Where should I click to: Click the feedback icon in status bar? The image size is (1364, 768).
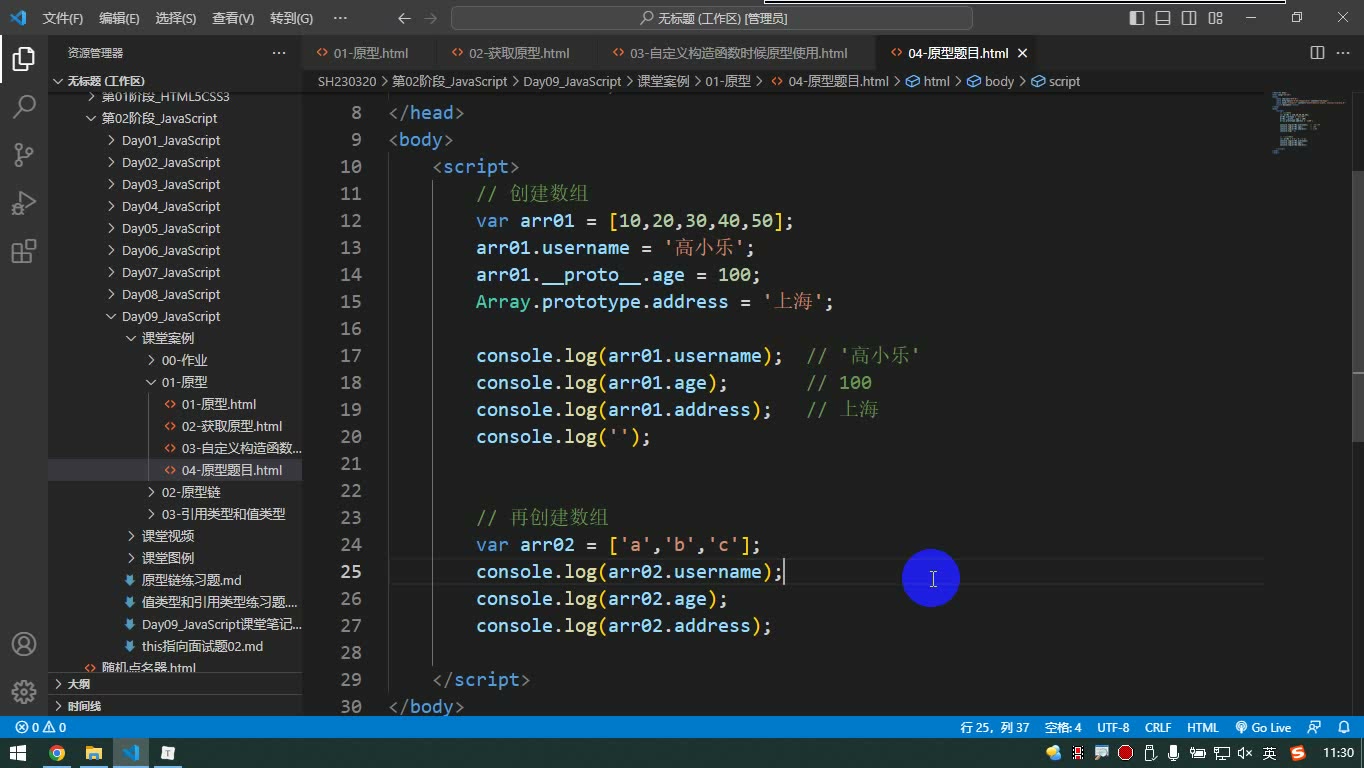click(x=1315, y=728)
